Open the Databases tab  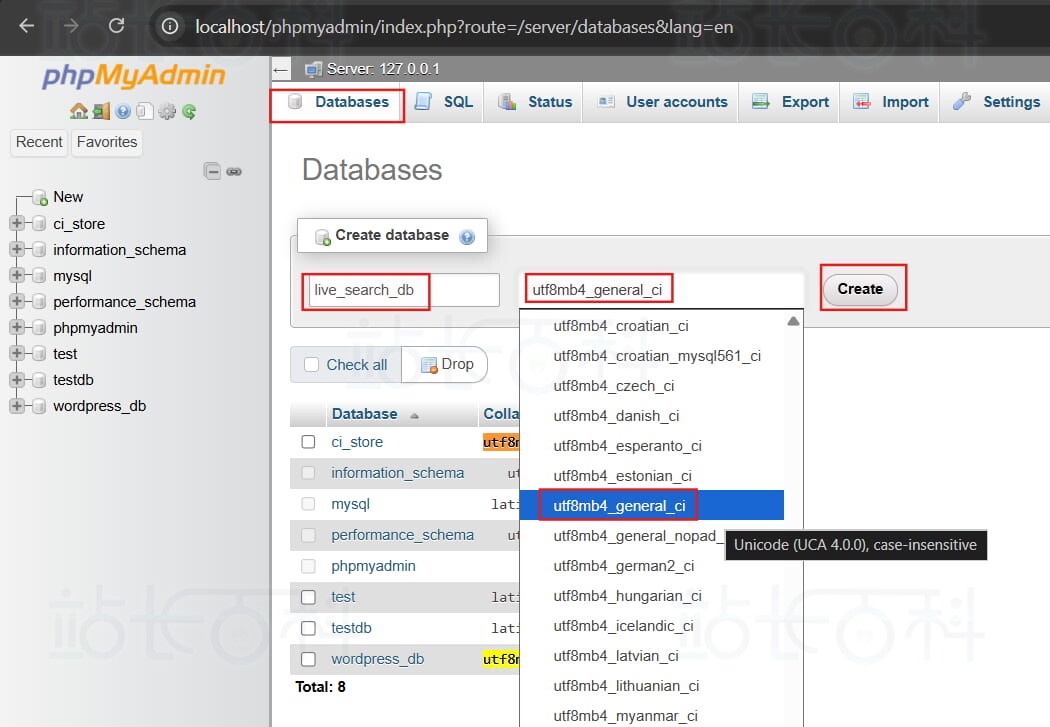click(x=338, y=102)
